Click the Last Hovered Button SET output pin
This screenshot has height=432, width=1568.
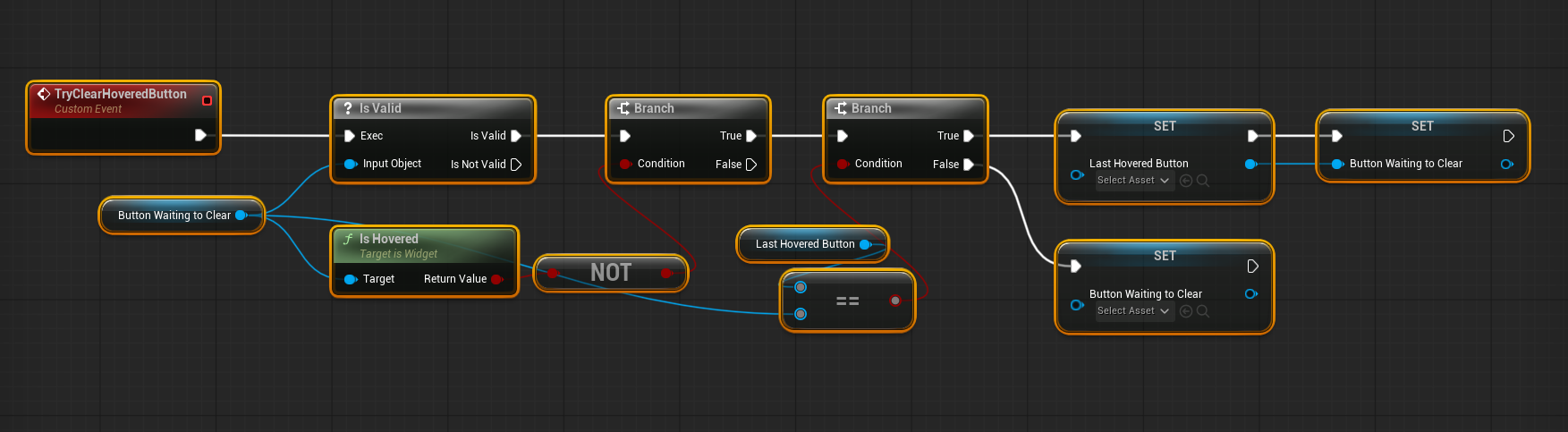point(1250,164)
